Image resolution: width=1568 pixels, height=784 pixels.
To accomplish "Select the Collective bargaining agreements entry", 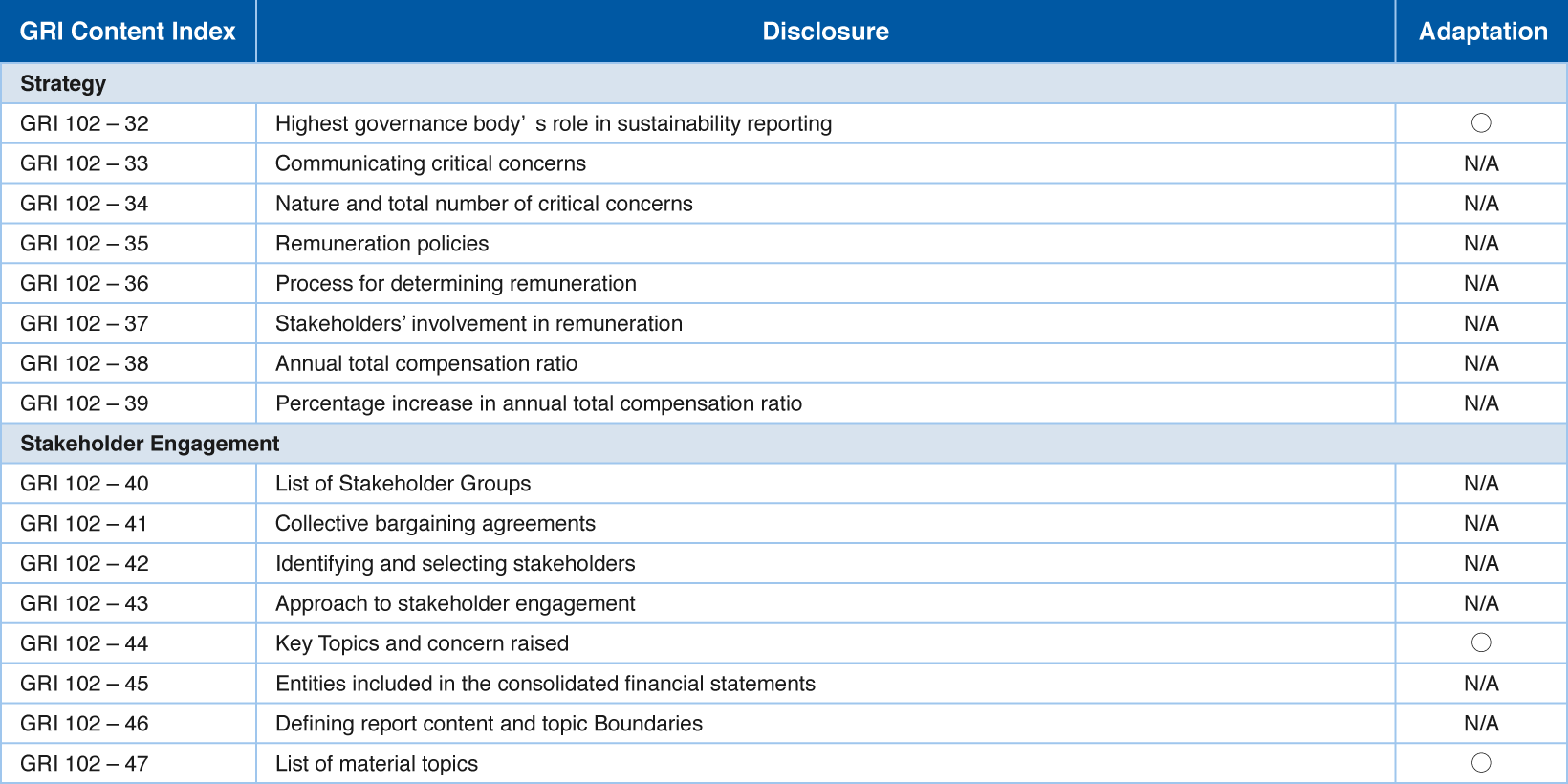I will (435, 524).
